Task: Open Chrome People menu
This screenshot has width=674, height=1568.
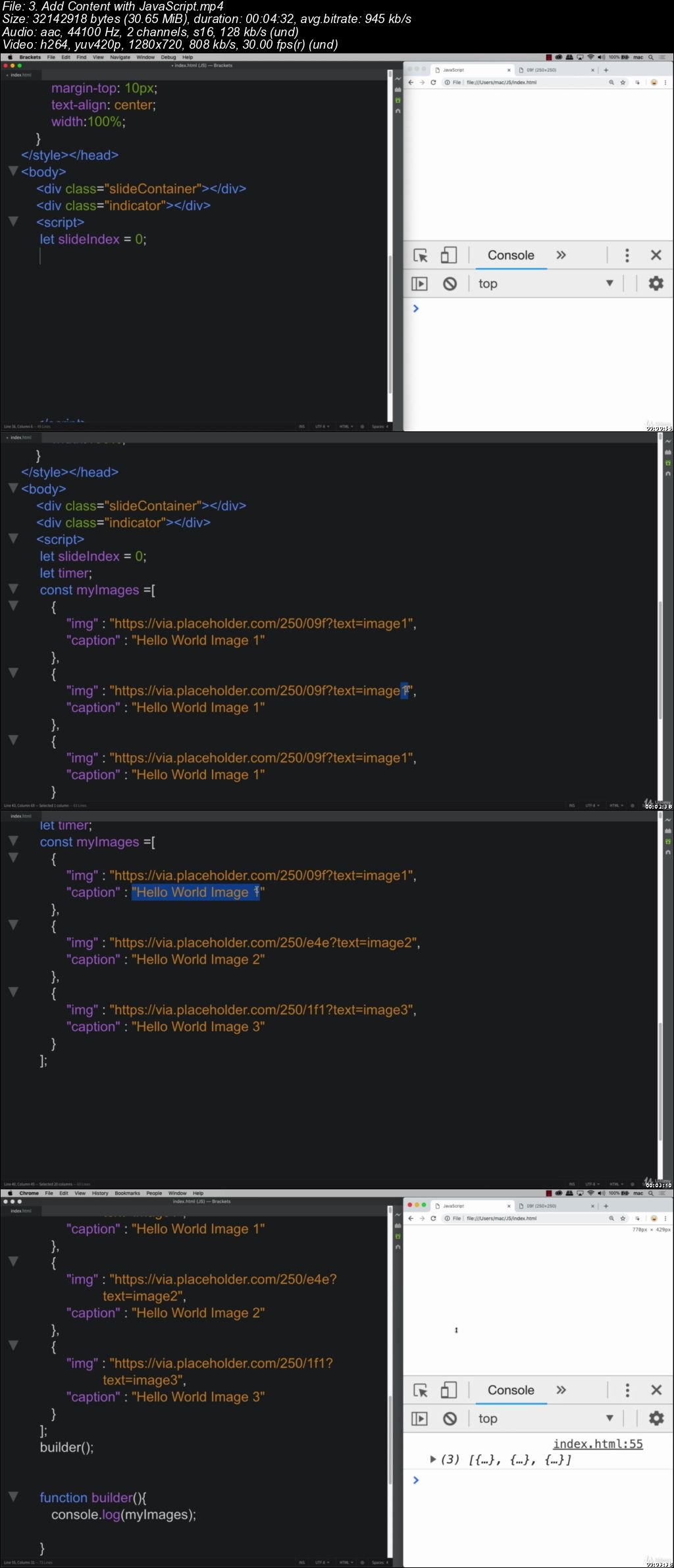Action: tap(154, 1193)
